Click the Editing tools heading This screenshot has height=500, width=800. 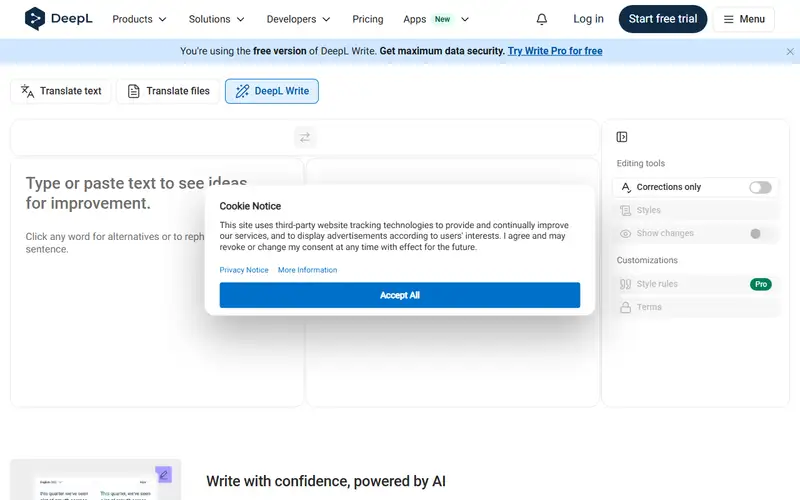tap(640, 163)
